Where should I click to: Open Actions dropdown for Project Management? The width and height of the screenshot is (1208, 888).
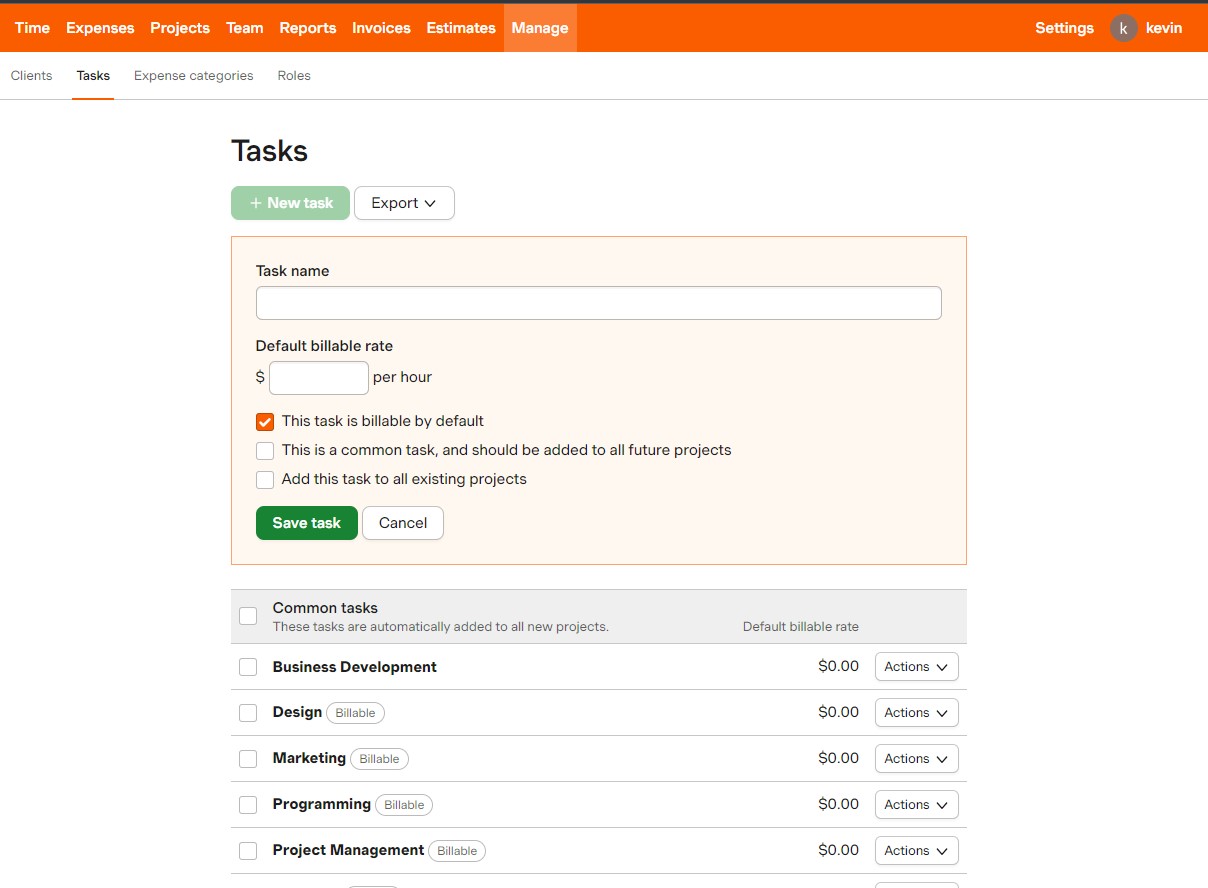(x=916, y=851)
